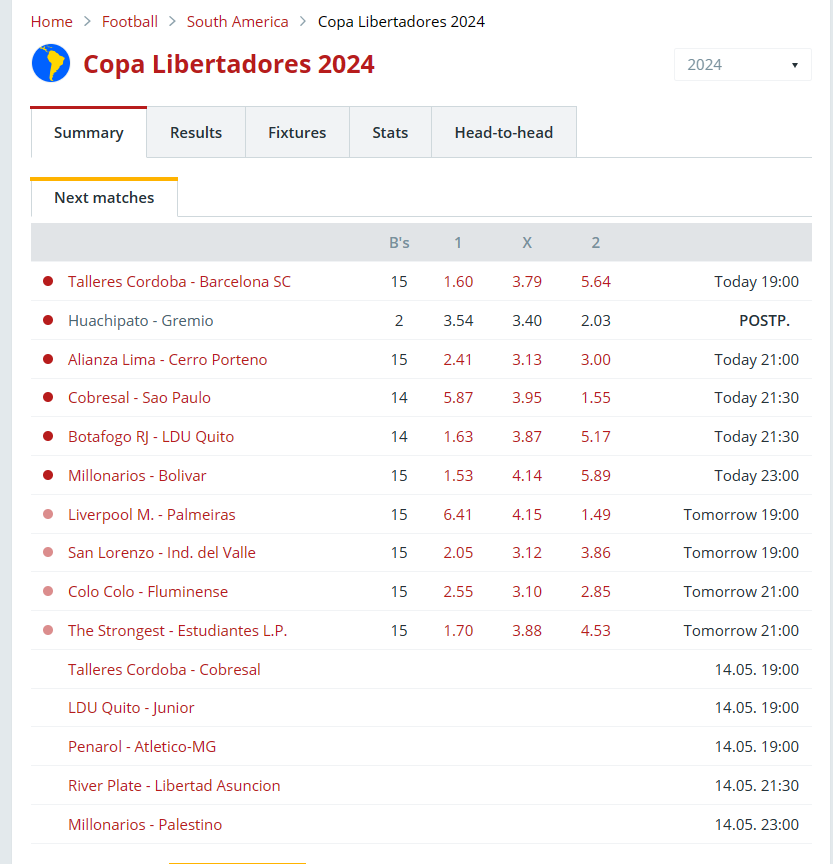Click the 6.41 home odds for Liverpool M.

(x=458, y=514)
